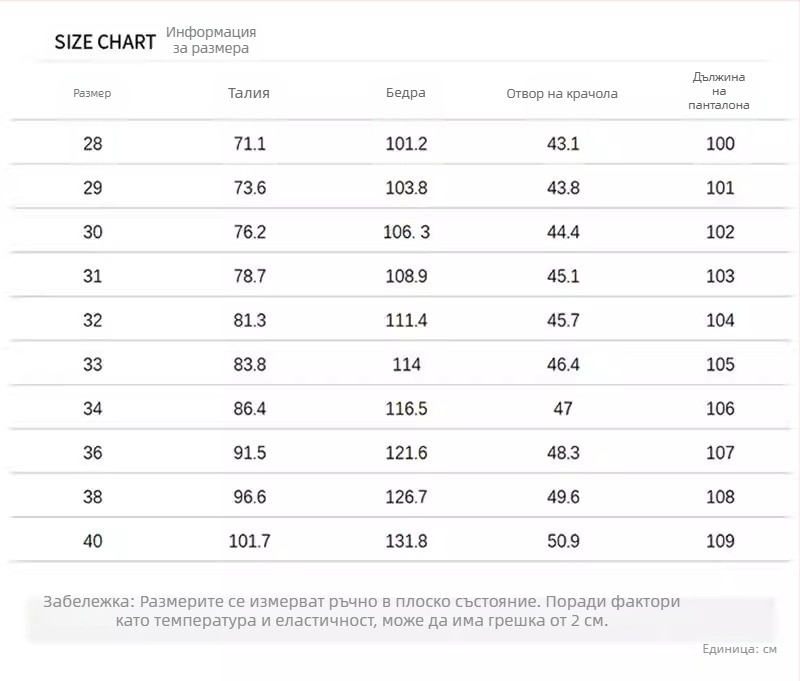Select pant length value 109

[720, 541]
